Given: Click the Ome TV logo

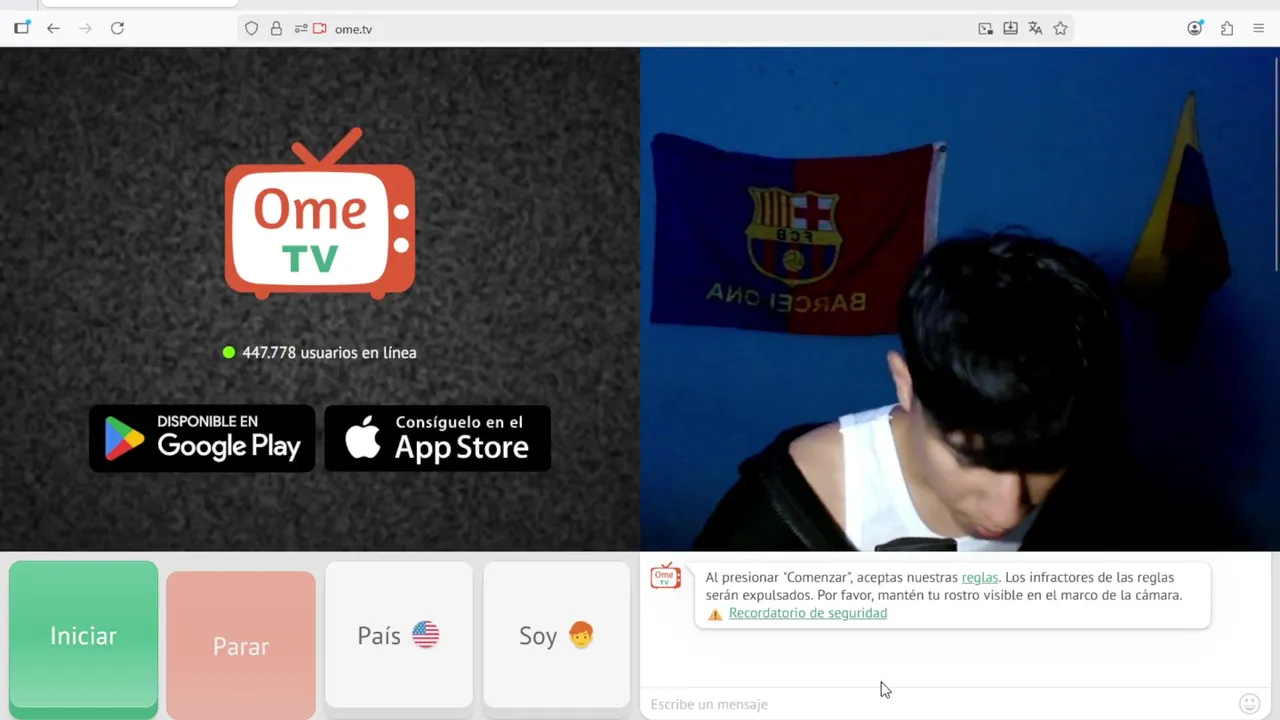Looking at the screenshot, I should coord(320,214).
